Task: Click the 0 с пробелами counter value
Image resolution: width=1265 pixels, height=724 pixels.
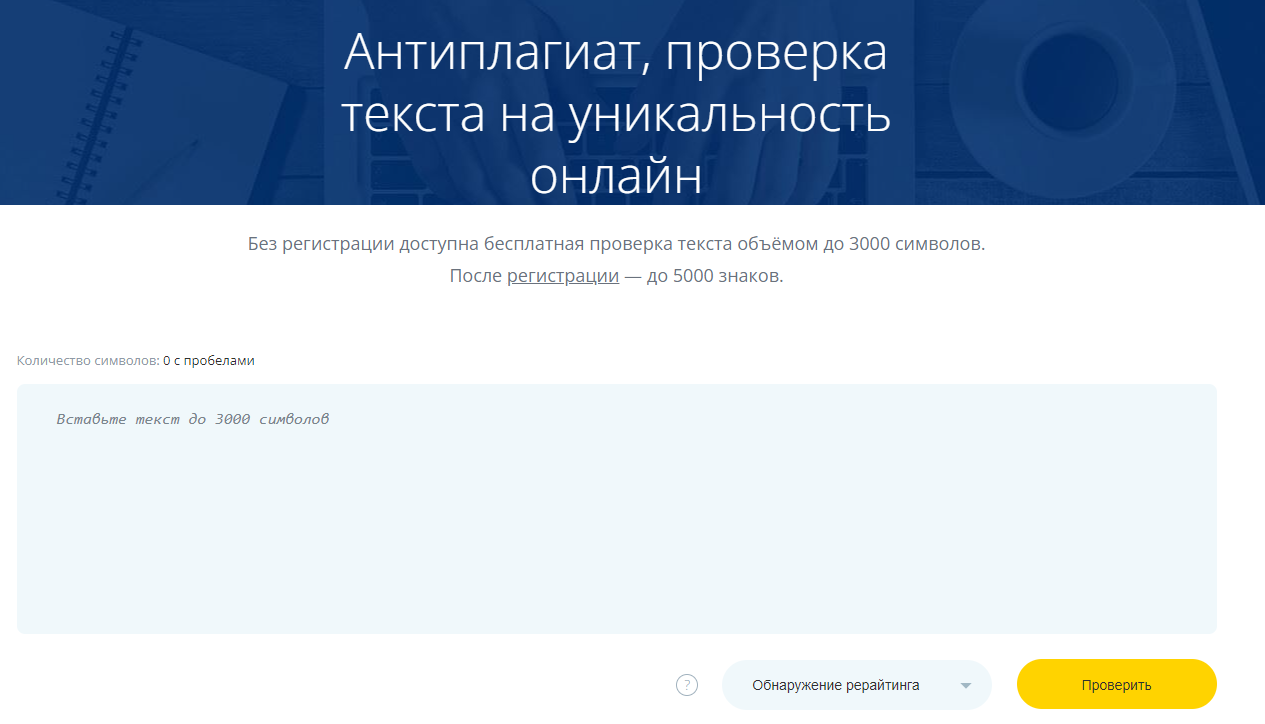Action: point(209,361)
